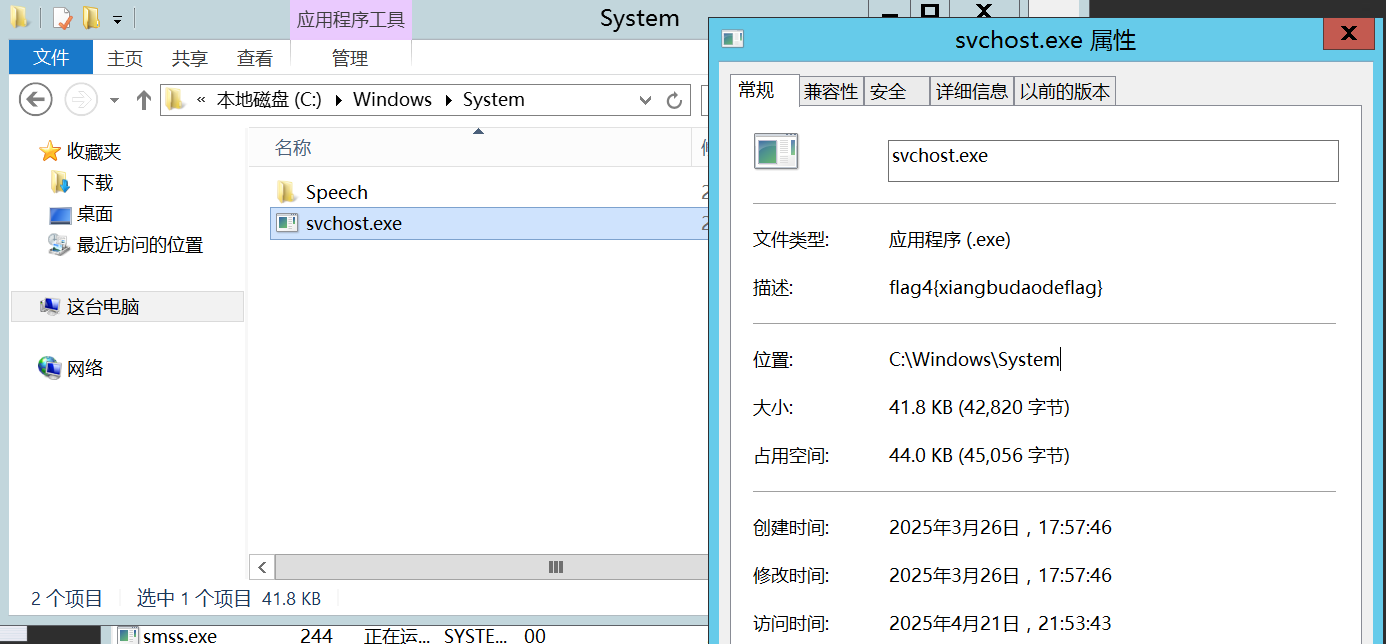Select the Speech folder
The height and width of the screenshot is (644, 1386).
337,192
